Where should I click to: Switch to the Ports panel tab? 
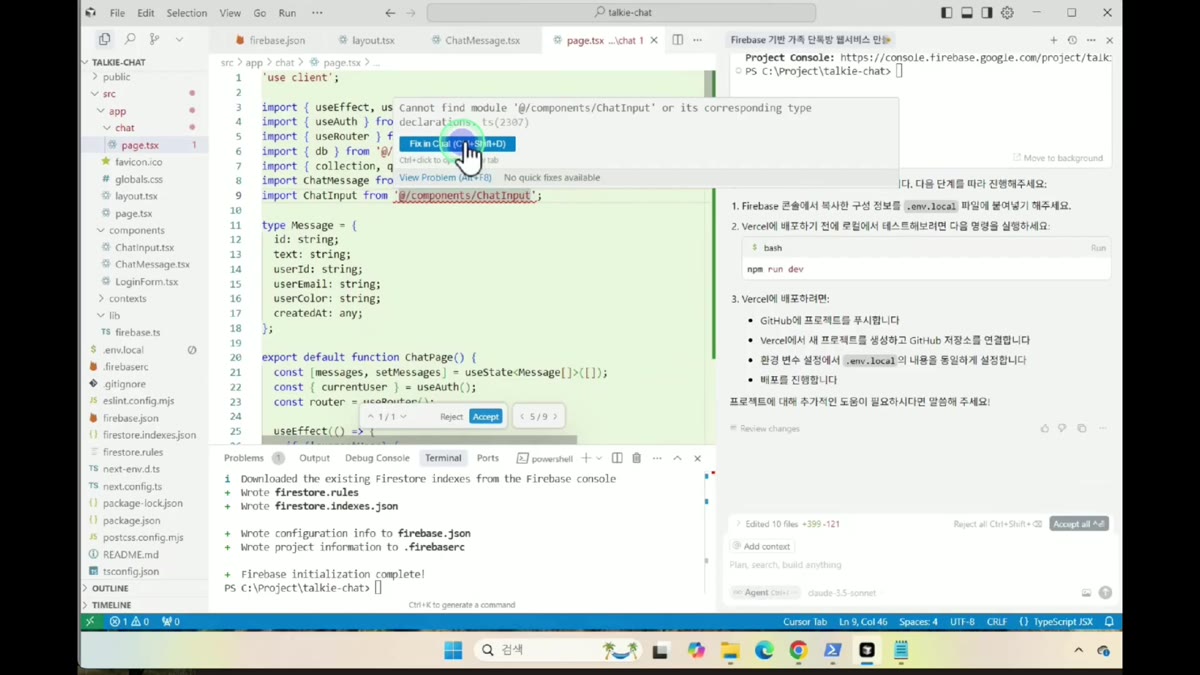488,458
